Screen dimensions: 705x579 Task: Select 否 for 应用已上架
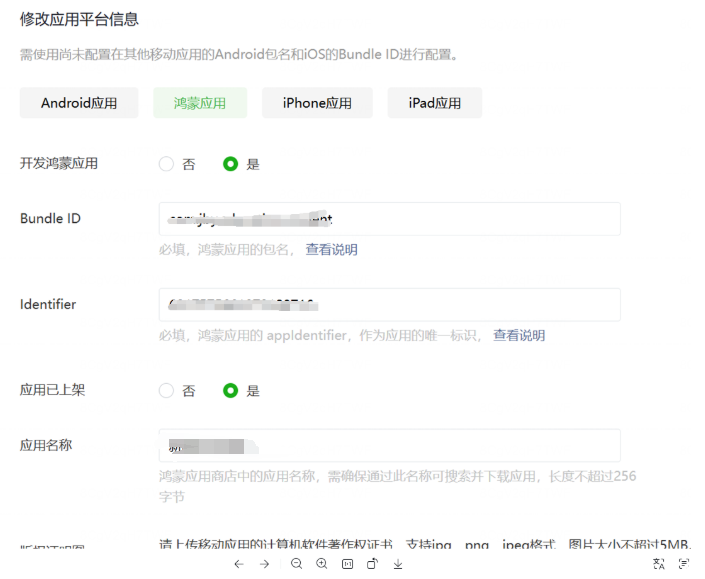166,391
